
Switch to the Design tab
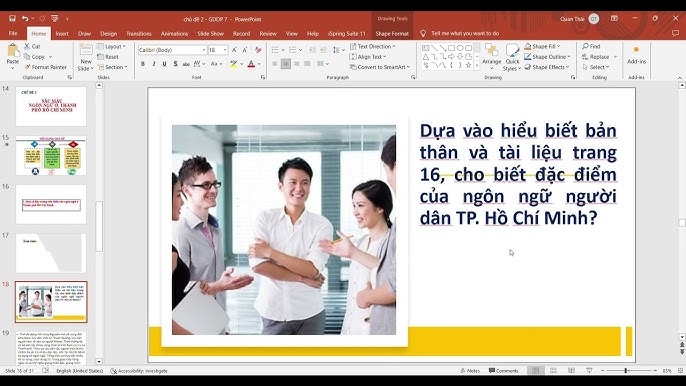(108, 33)
